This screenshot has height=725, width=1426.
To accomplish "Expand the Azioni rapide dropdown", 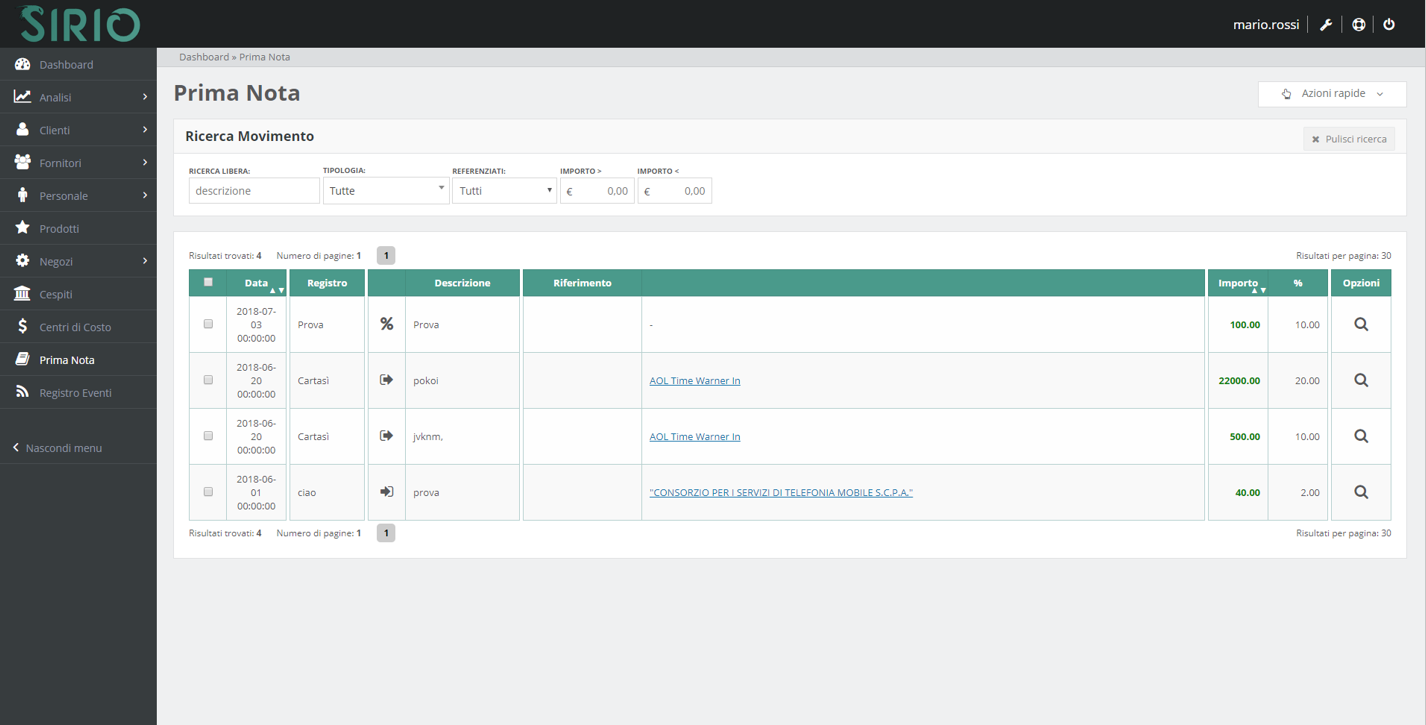I will (1332, 94).
